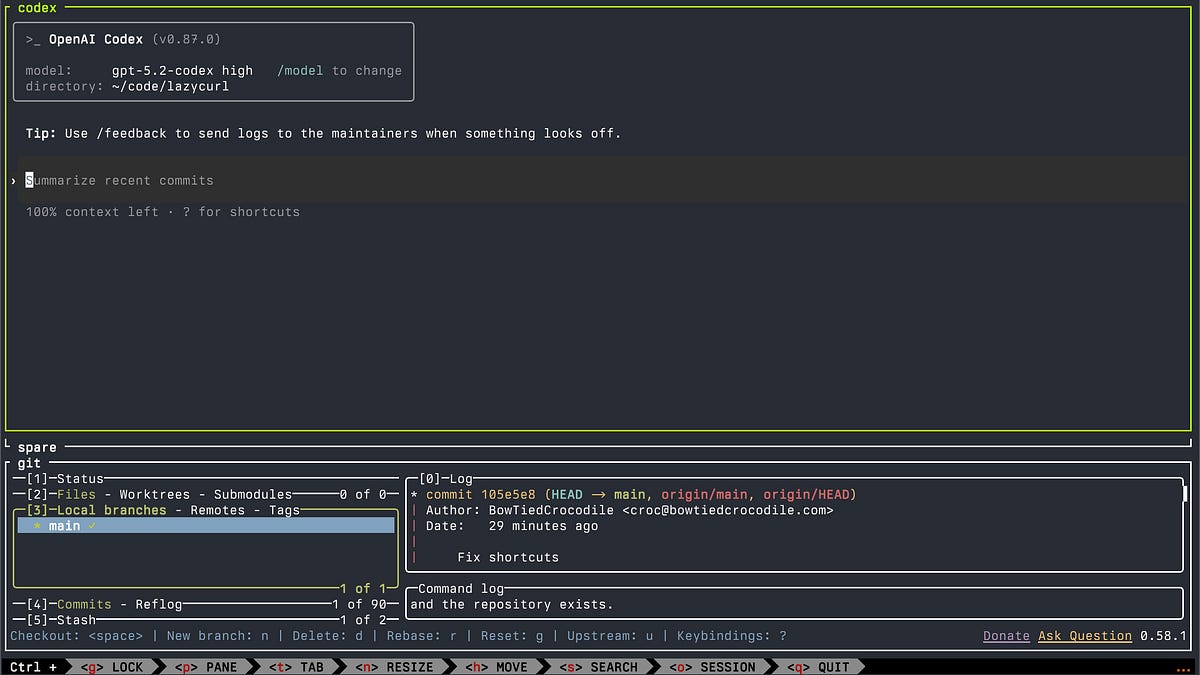1200x675 pixels.
Task: Click the "1 of 2" stash counter
Action: pos(364,620)
